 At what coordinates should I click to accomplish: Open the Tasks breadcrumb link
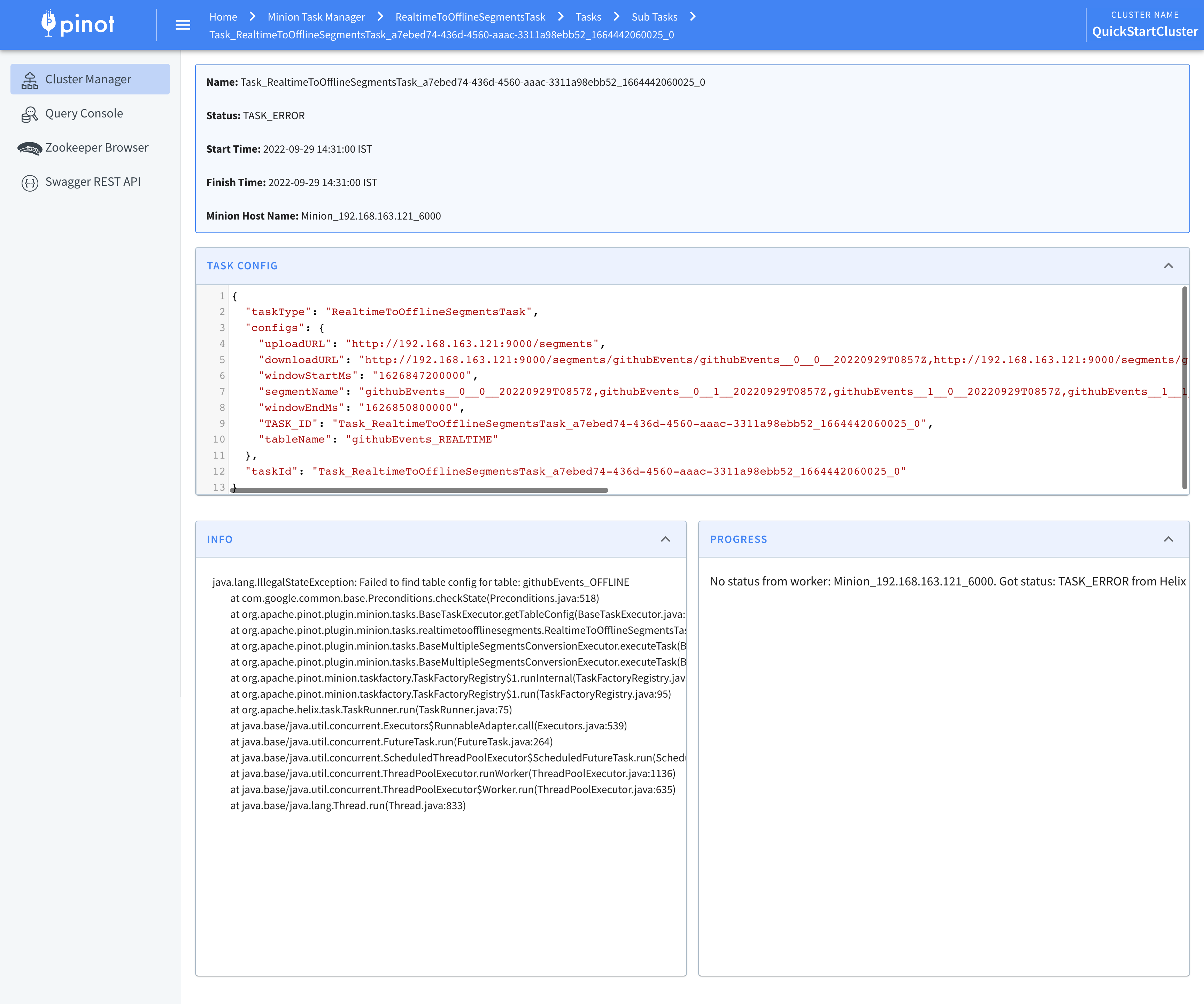(588, 17)
